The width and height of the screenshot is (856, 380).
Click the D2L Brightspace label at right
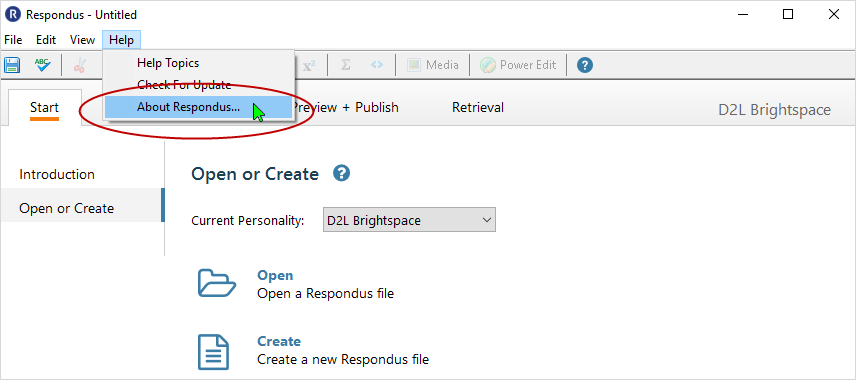point(774,110)
